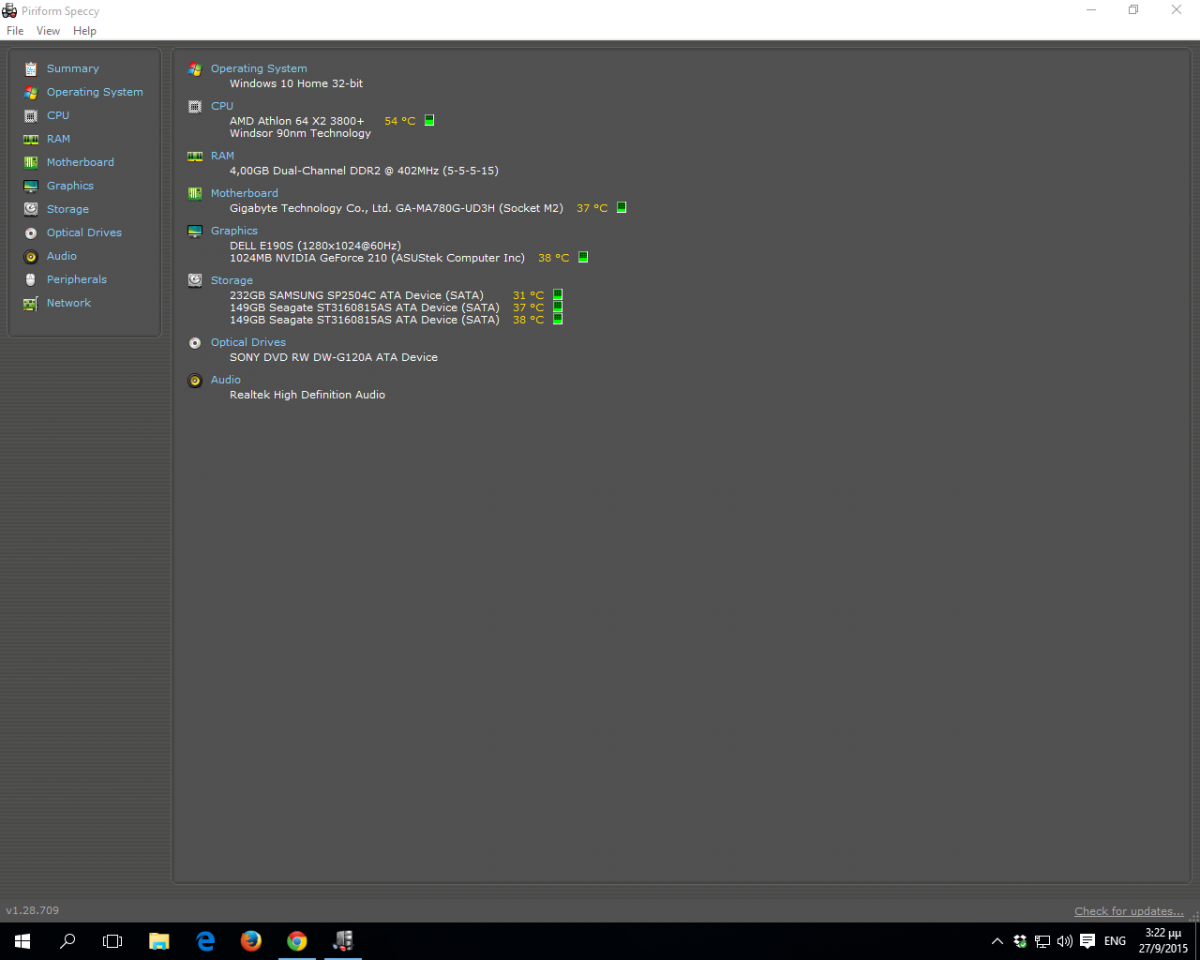Open Task View from the taskbar
This screenshot has width=1200, height=960.
(x=113, y=941)
